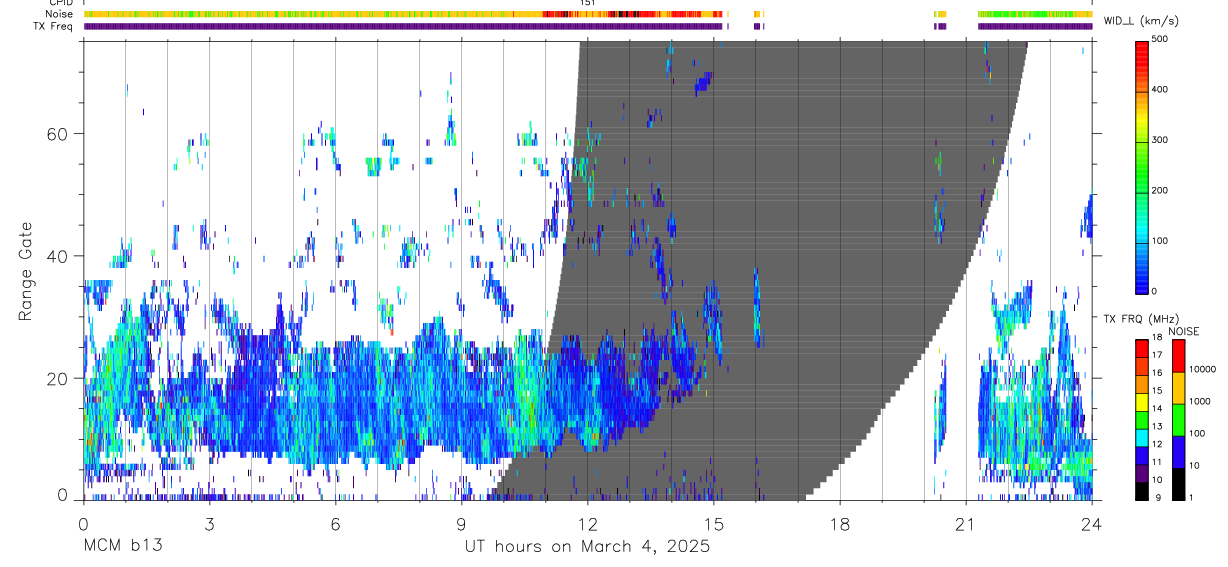Screen dimensions: 1228x567
Task: Click the '500' label on width colorbar
Action: point(1162,40)
